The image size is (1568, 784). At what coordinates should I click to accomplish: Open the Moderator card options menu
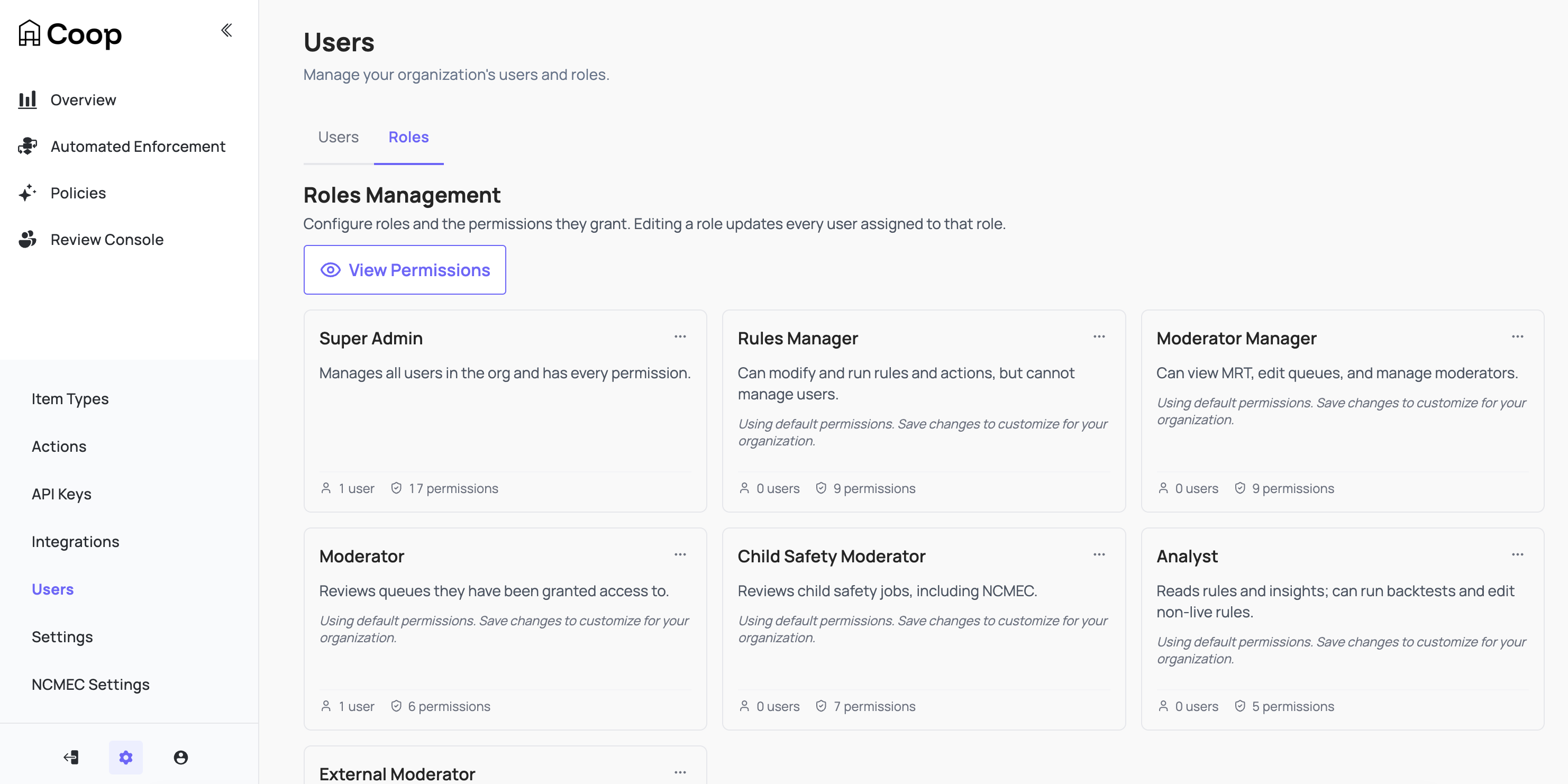coord(680,554)
